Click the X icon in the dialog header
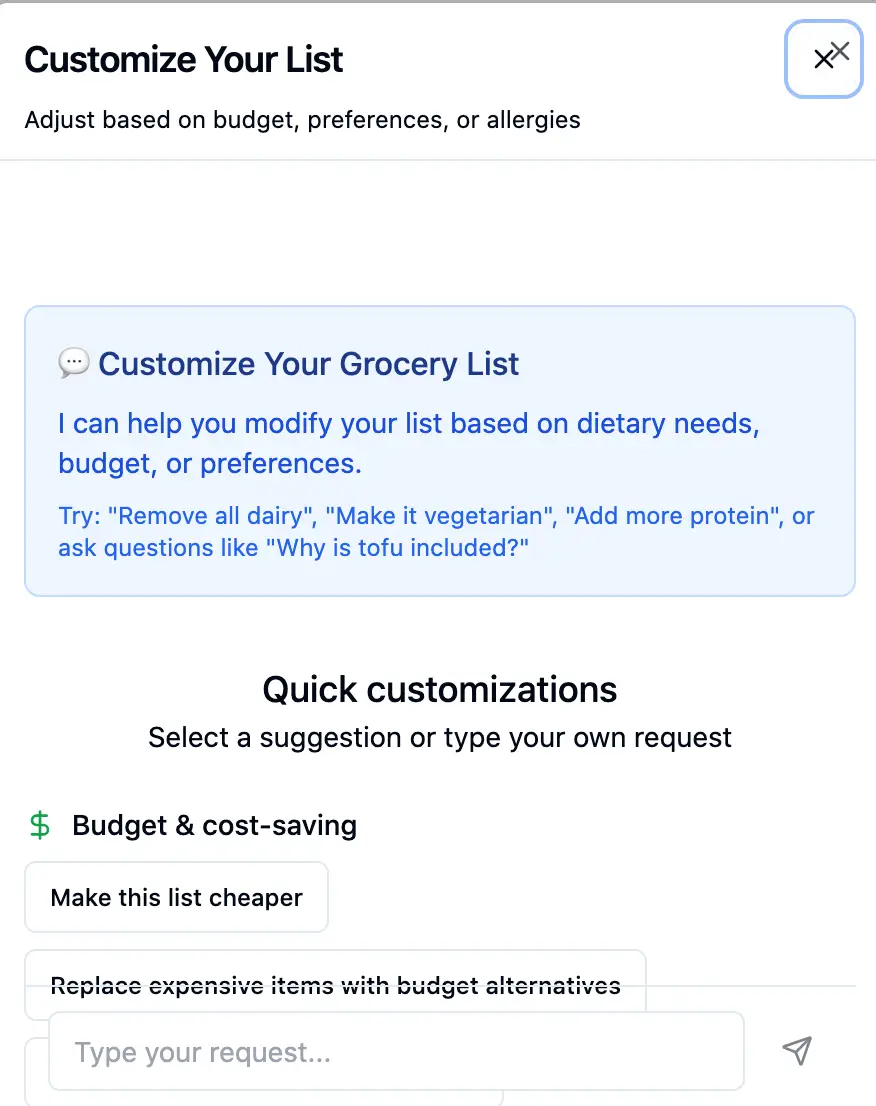 click(x=824, y=59)
